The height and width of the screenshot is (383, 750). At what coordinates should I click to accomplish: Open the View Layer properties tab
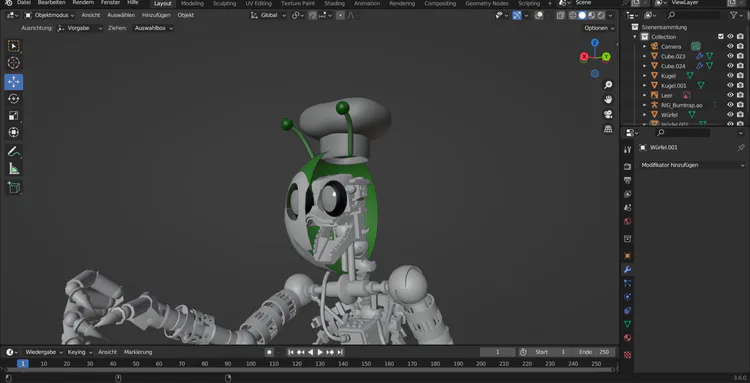(x=628, y=194)
